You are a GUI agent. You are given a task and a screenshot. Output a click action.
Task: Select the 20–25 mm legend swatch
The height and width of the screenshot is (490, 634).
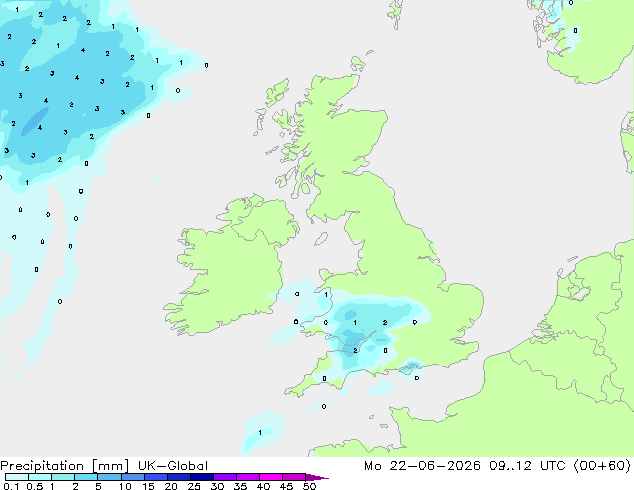coord(178,477)
